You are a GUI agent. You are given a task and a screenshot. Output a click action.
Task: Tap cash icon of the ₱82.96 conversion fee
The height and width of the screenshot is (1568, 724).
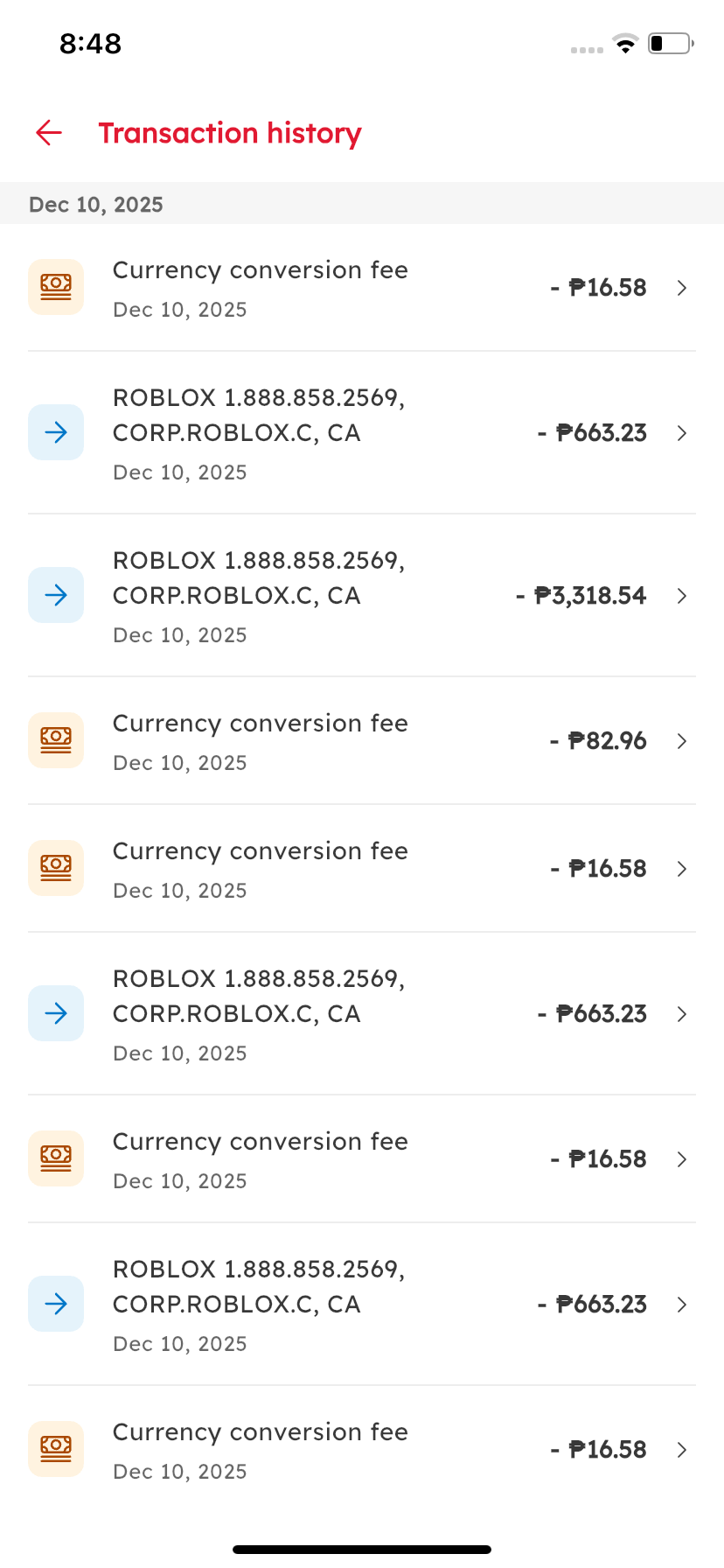56,740
